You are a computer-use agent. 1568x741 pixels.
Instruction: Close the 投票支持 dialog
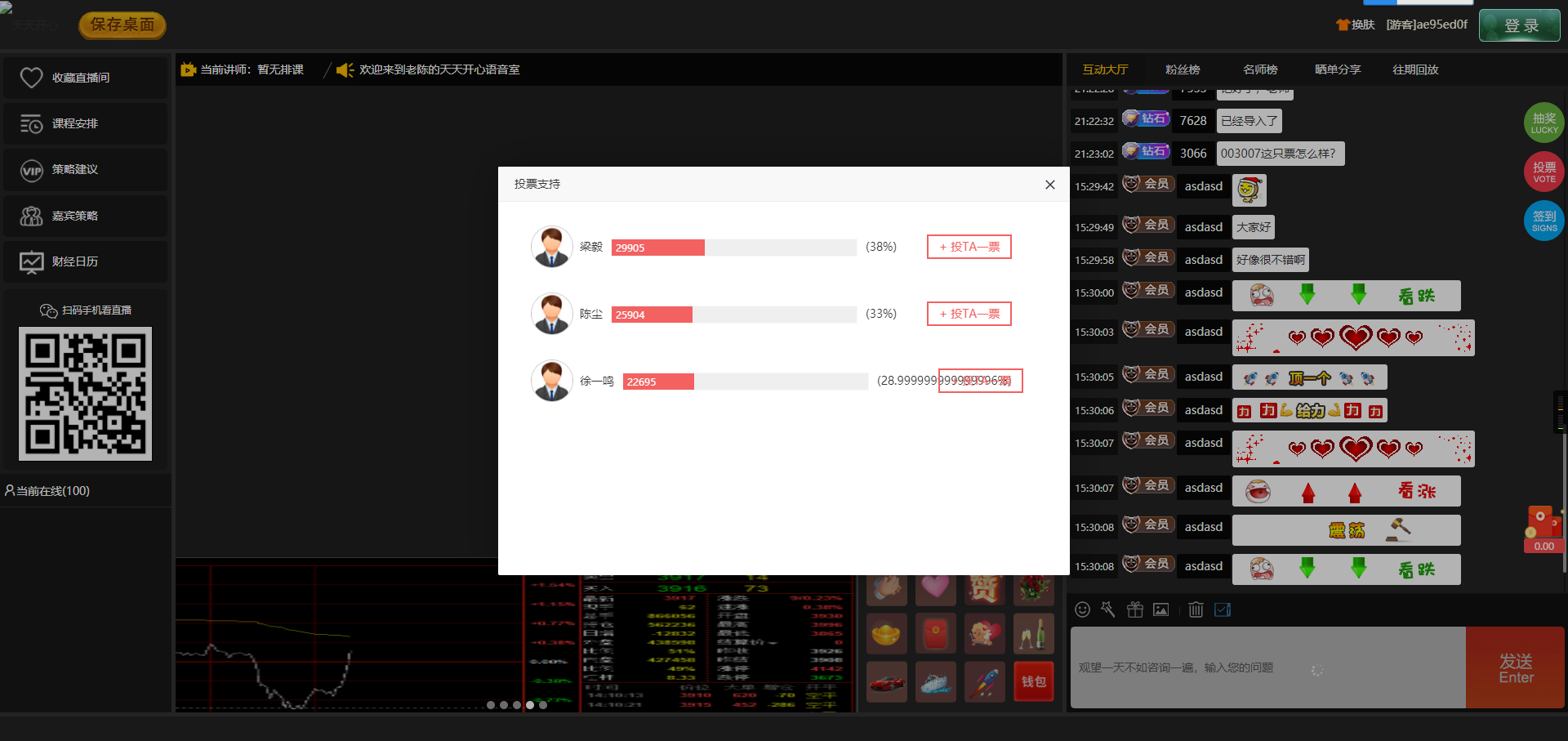[x=1050, y=185]
